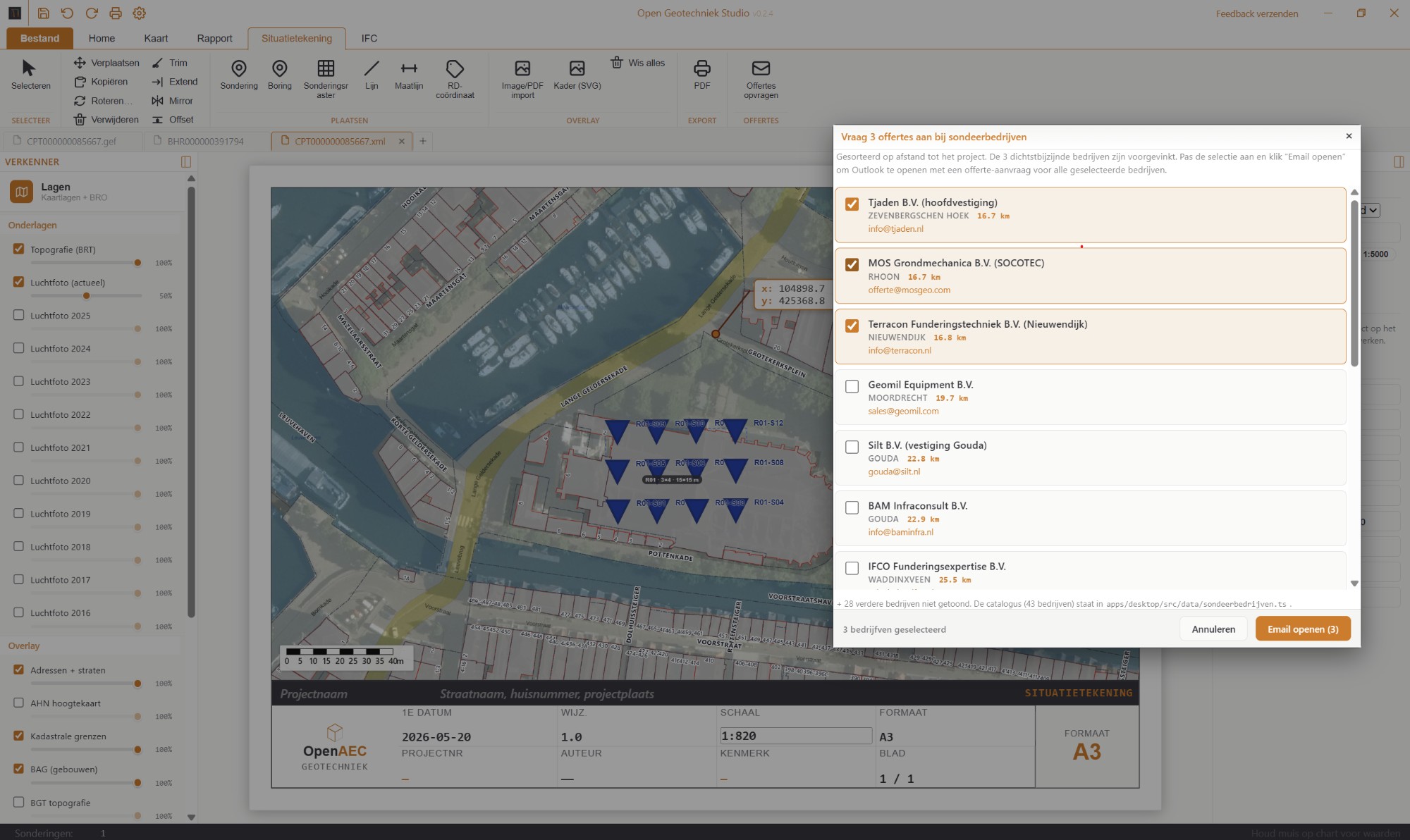Image resolution: width=1410 pixels, height=840 pixels.
Task: Undo last action with the undo icon
Action: pos(67,13)
